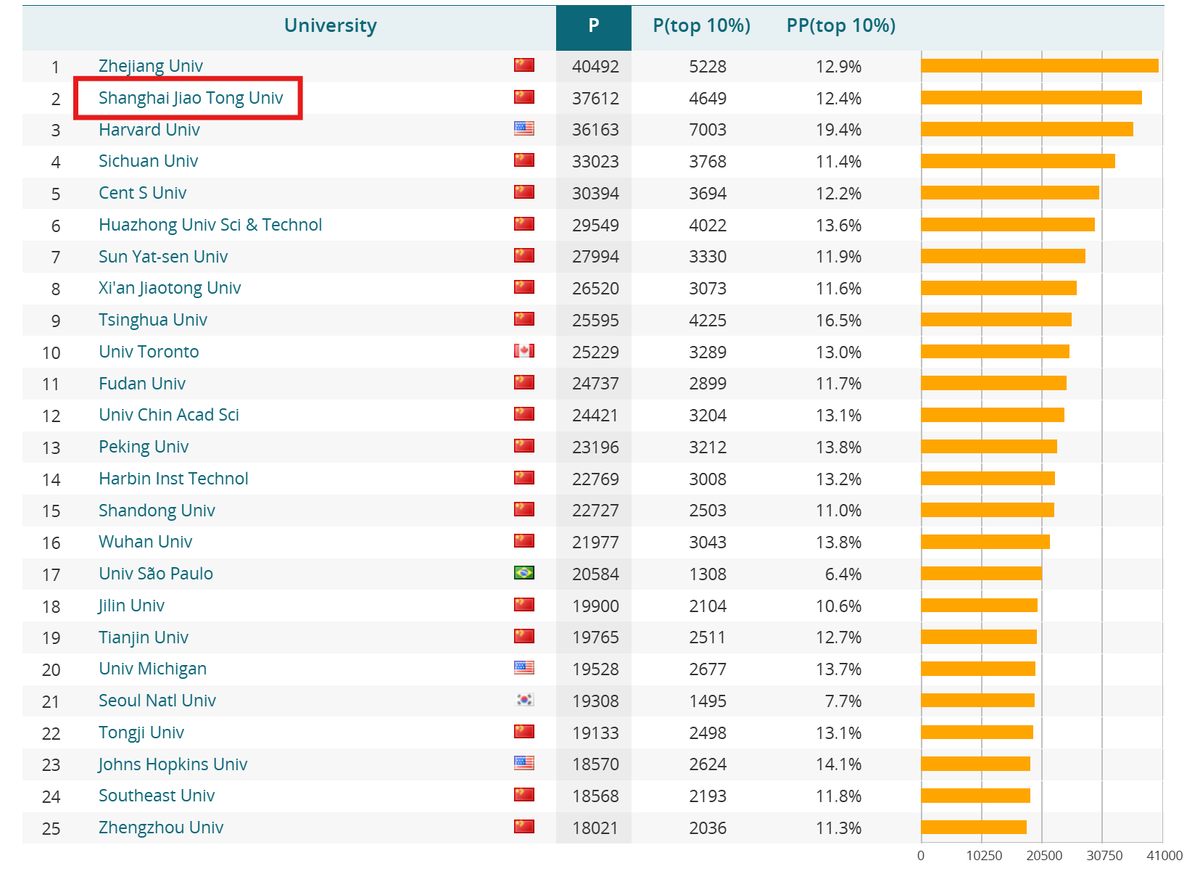Click the Brazil flag beside Univ São Paulo
Screen dimensions: 1200x879
(x=524, y=573)
